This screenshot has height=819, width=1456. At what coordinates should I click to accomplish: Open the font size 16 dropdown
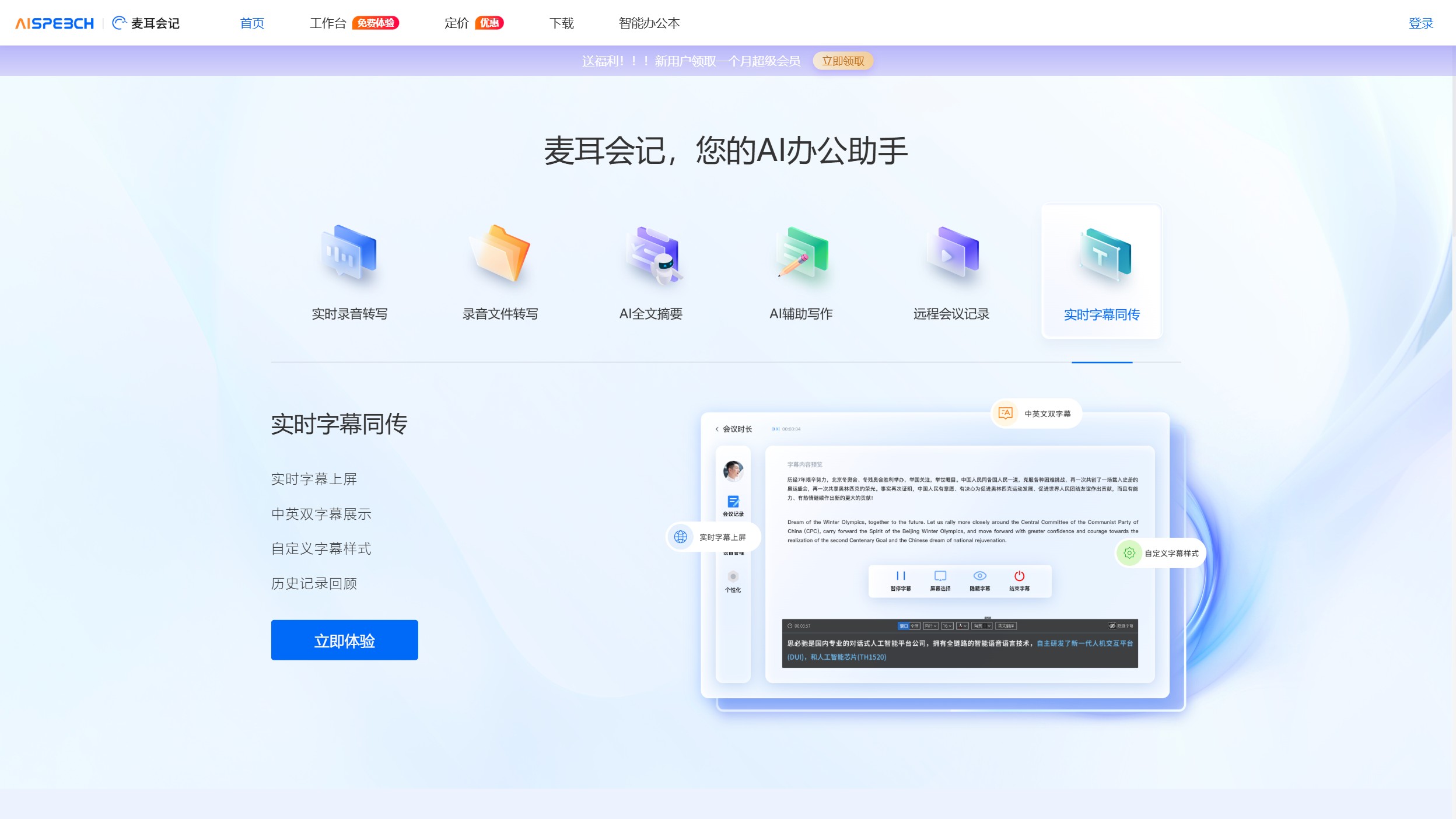pyautogui.click(x=947, y=626)
